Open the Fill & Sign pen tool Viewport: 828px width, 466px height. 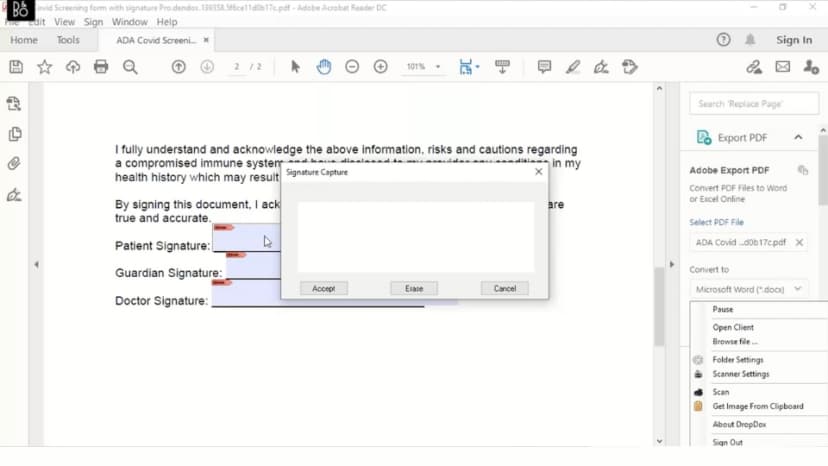601,67
